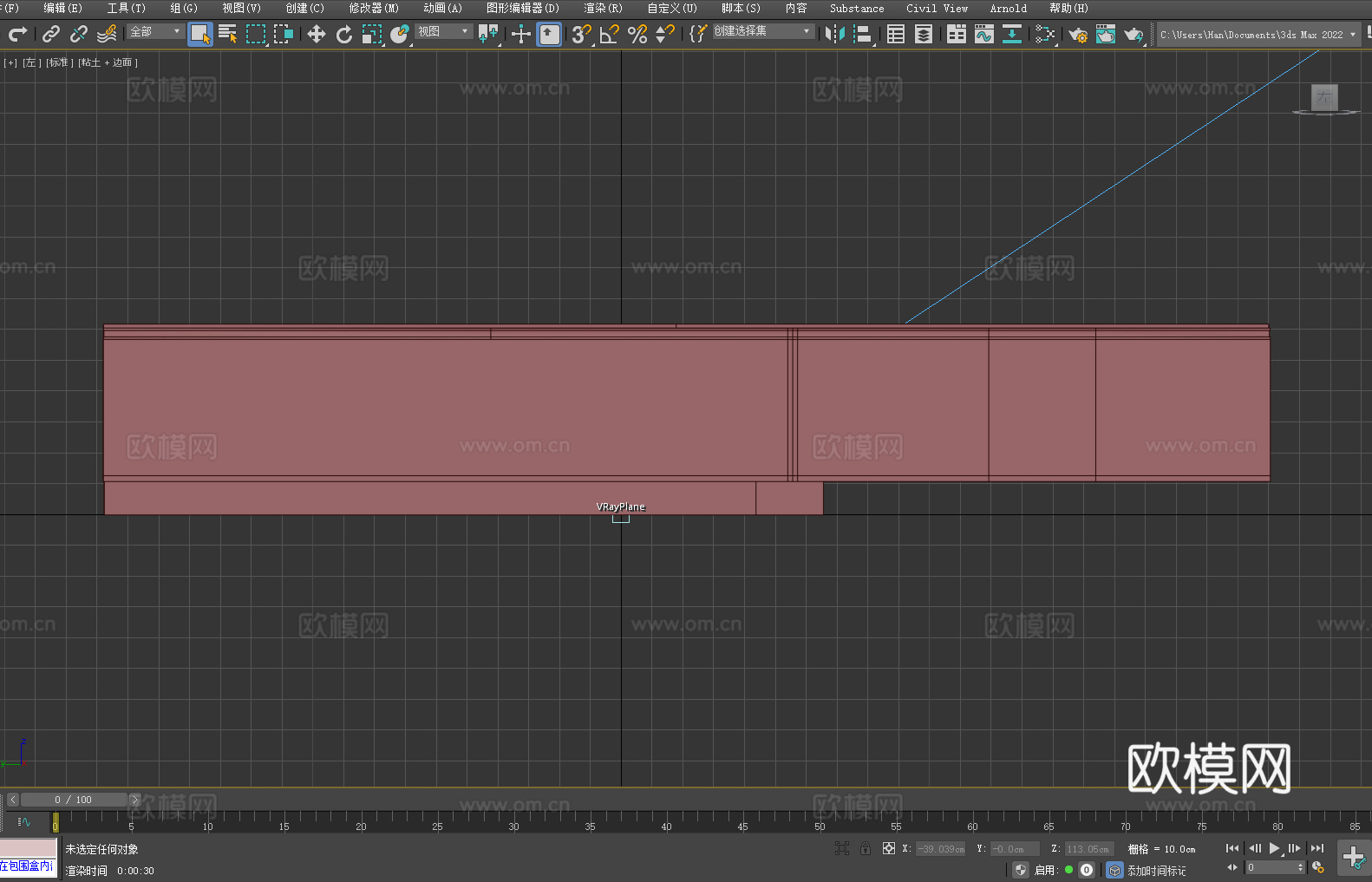
Task: Toggle Window/Crossing selection mode
Action: (284, 34)
